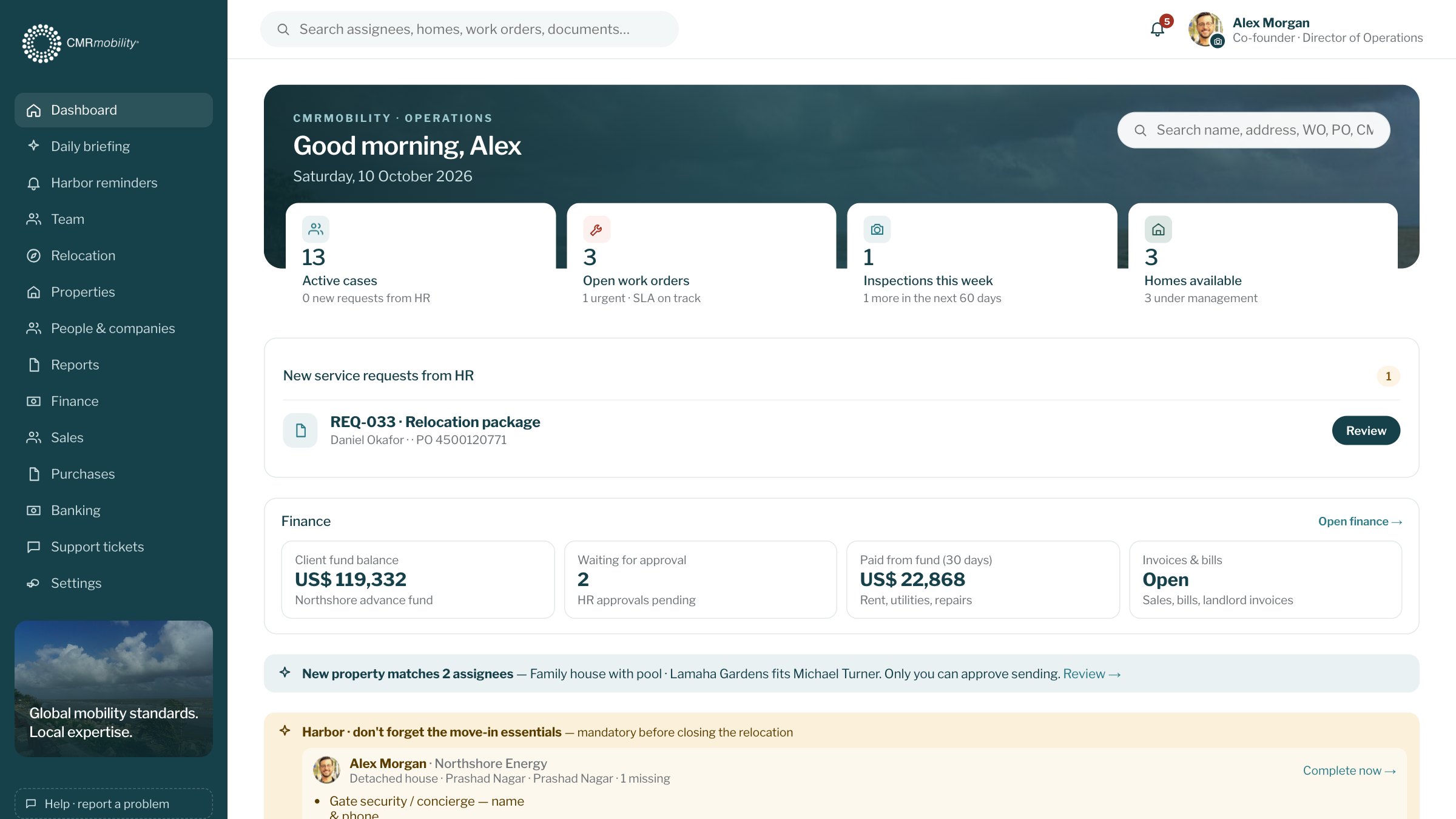This screenshot has width=1456, height=819.
Task: Open Support tickets in the sidebar
Action: [113, 547]
